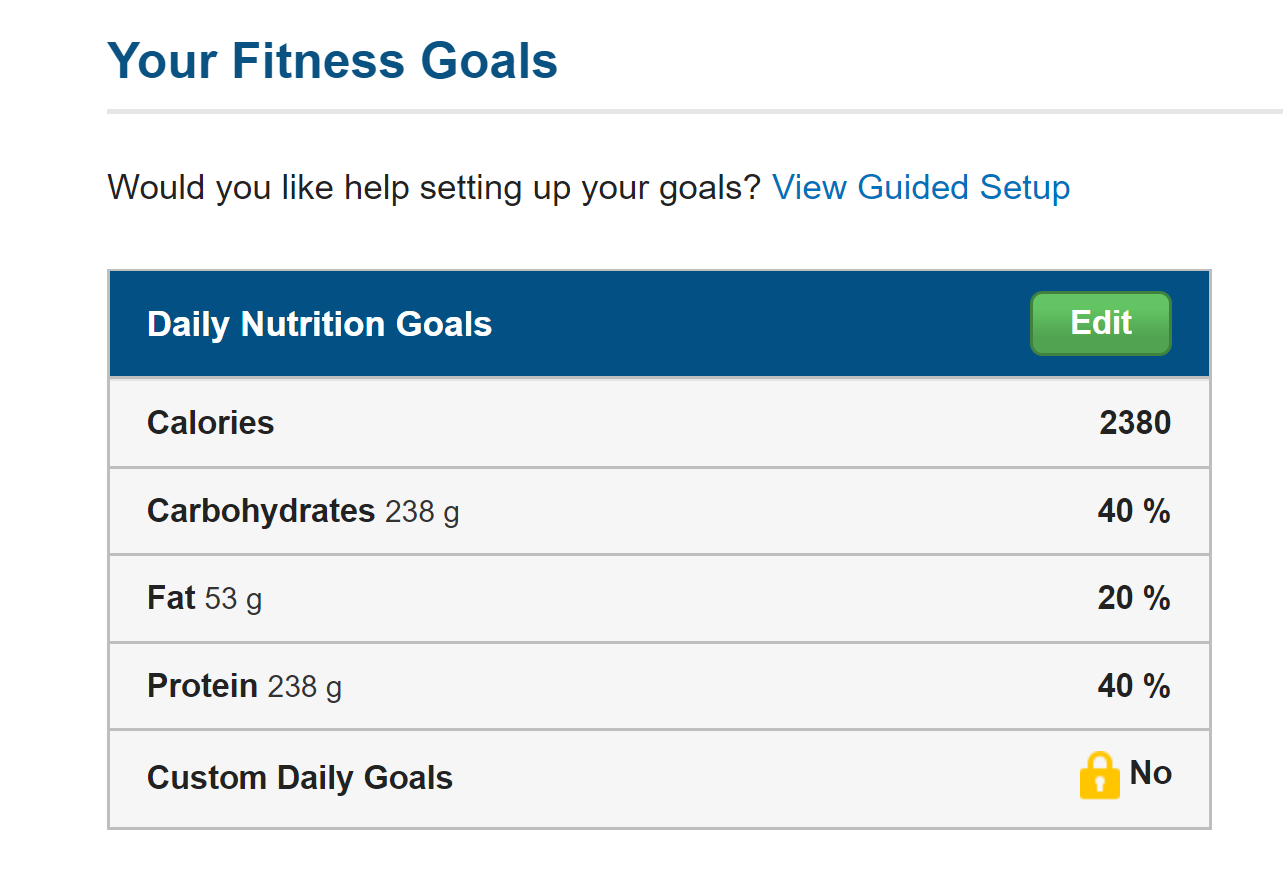
Task: Click the 2380 calories value
Action: coord(1135,423)
